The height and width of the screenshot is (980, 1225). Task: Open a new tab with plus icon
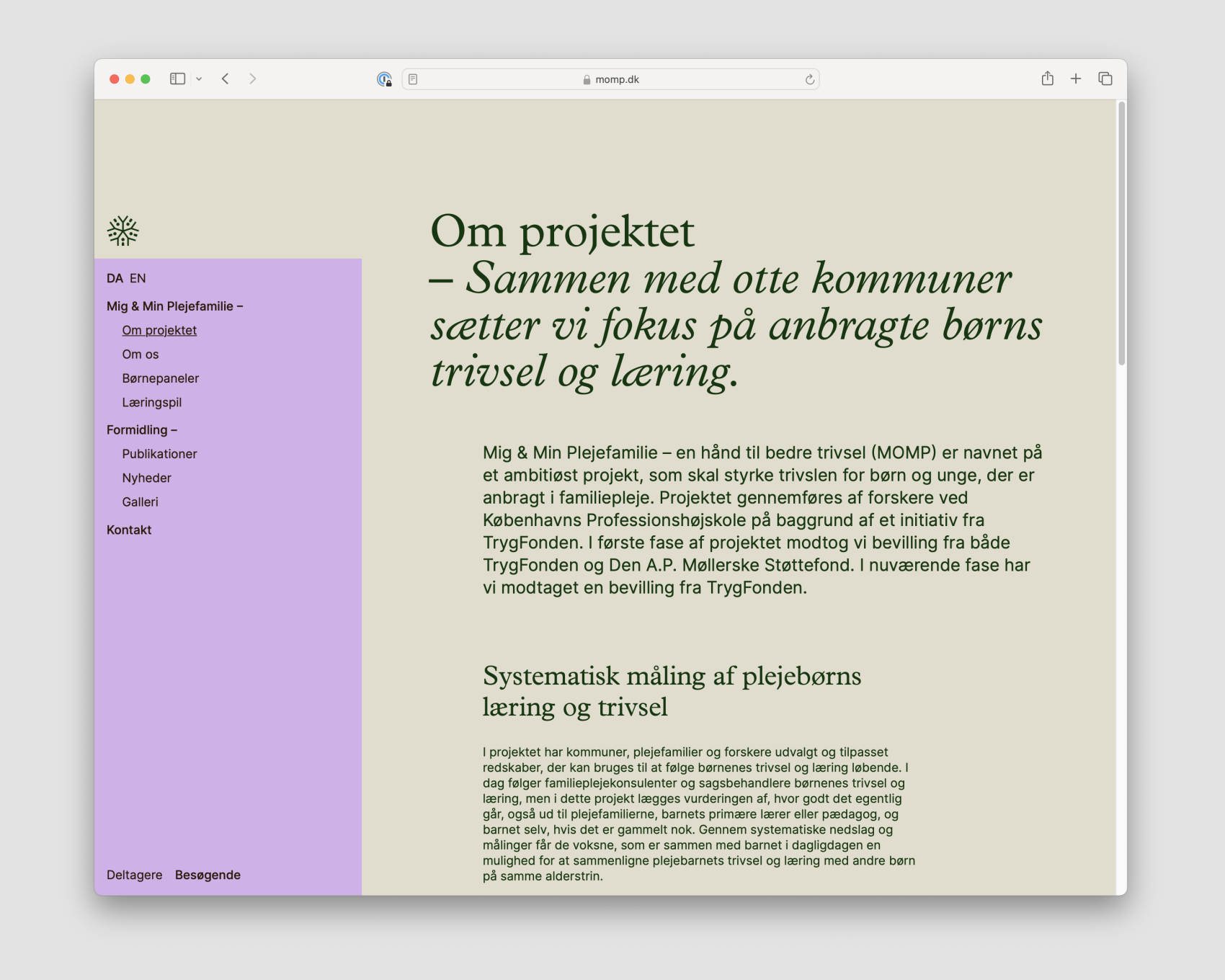coord(1075,79)
